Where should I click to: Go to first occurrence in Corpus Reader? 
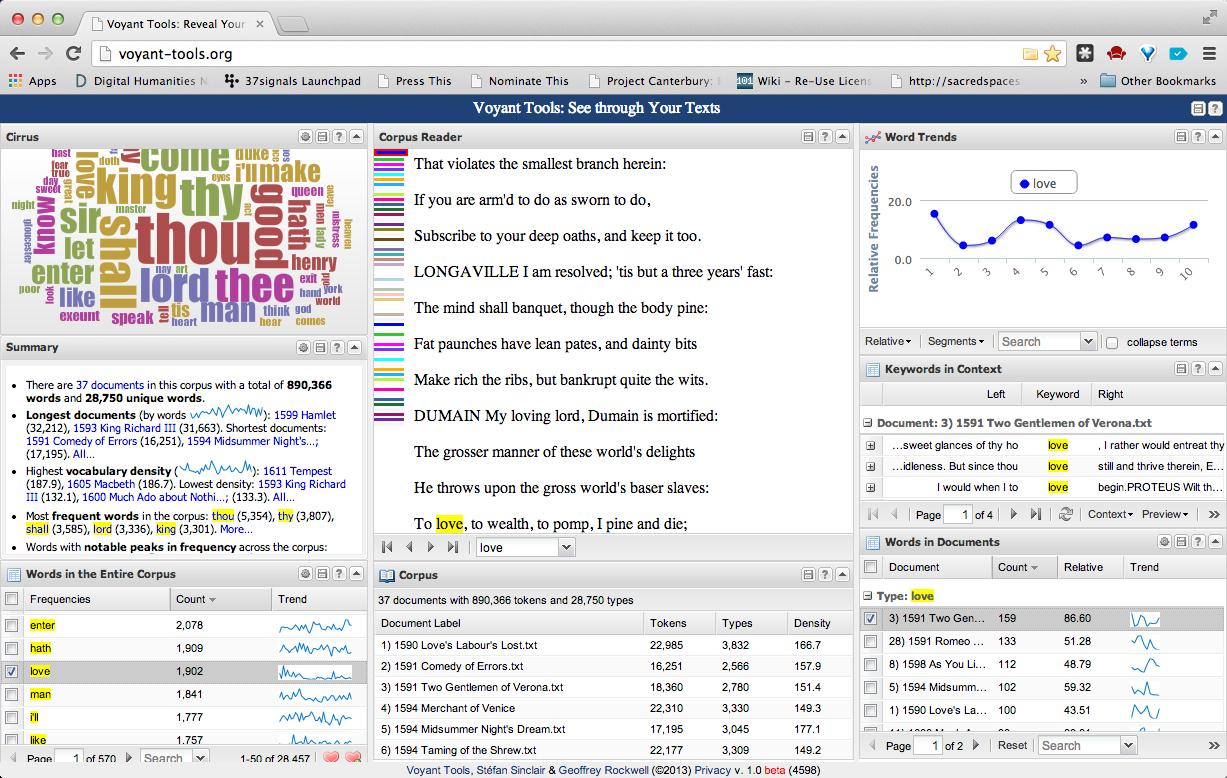pyautogui.click(x=388, y=547)
